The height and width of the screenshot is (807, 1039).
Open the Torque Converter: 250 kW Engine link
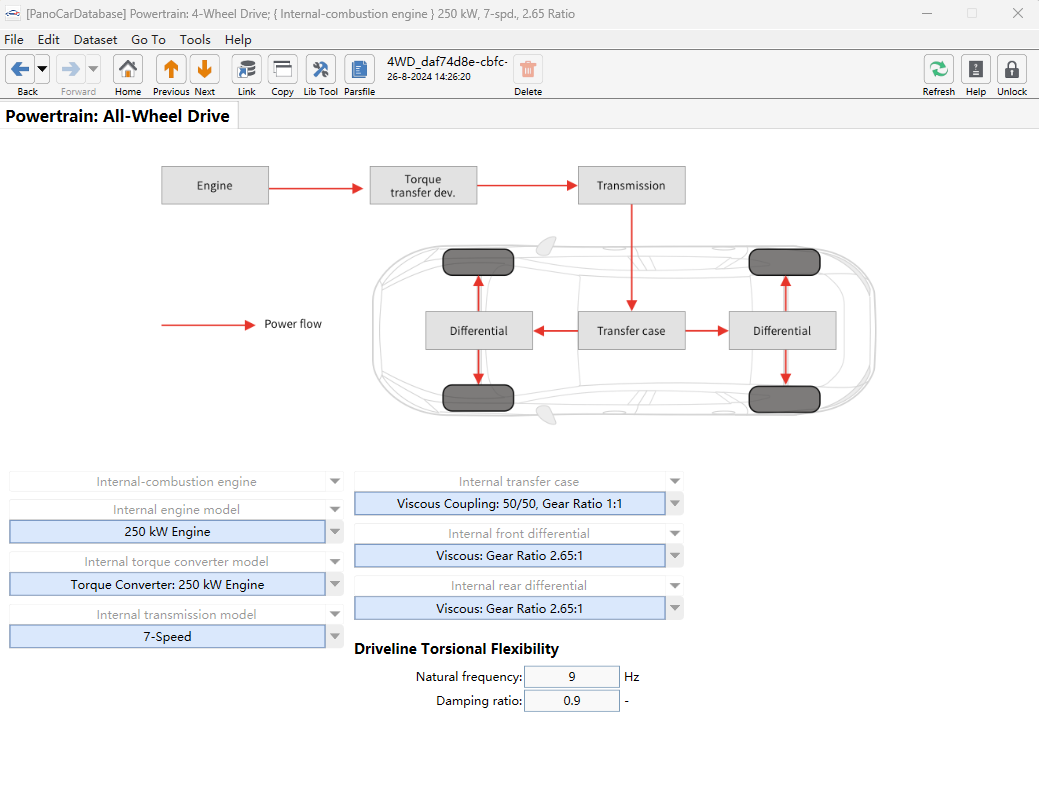click(168, 584)
